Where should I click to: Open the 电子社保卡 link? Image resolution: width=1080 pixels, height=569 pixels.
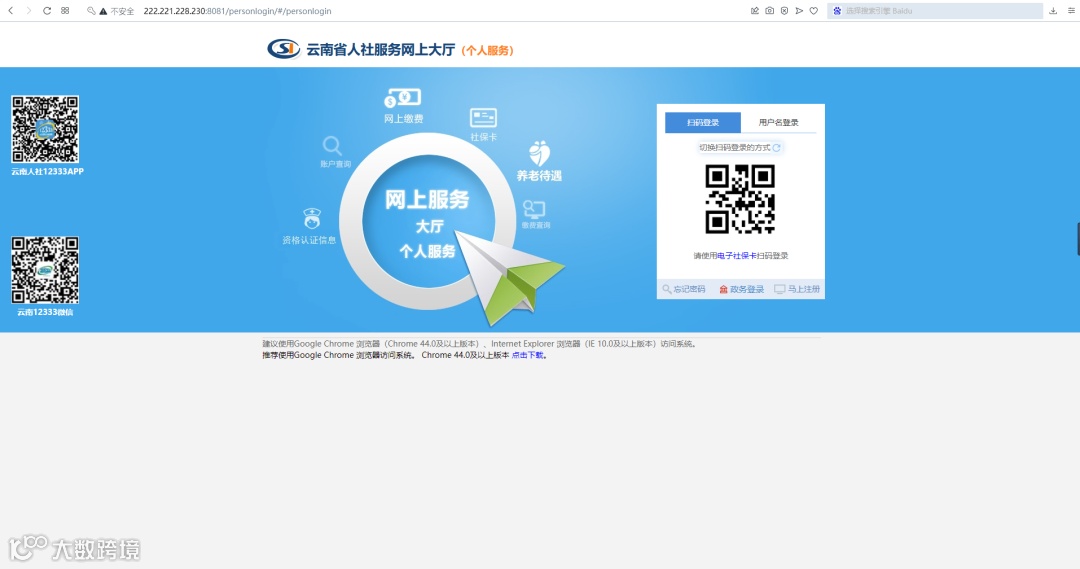[736, 256]
